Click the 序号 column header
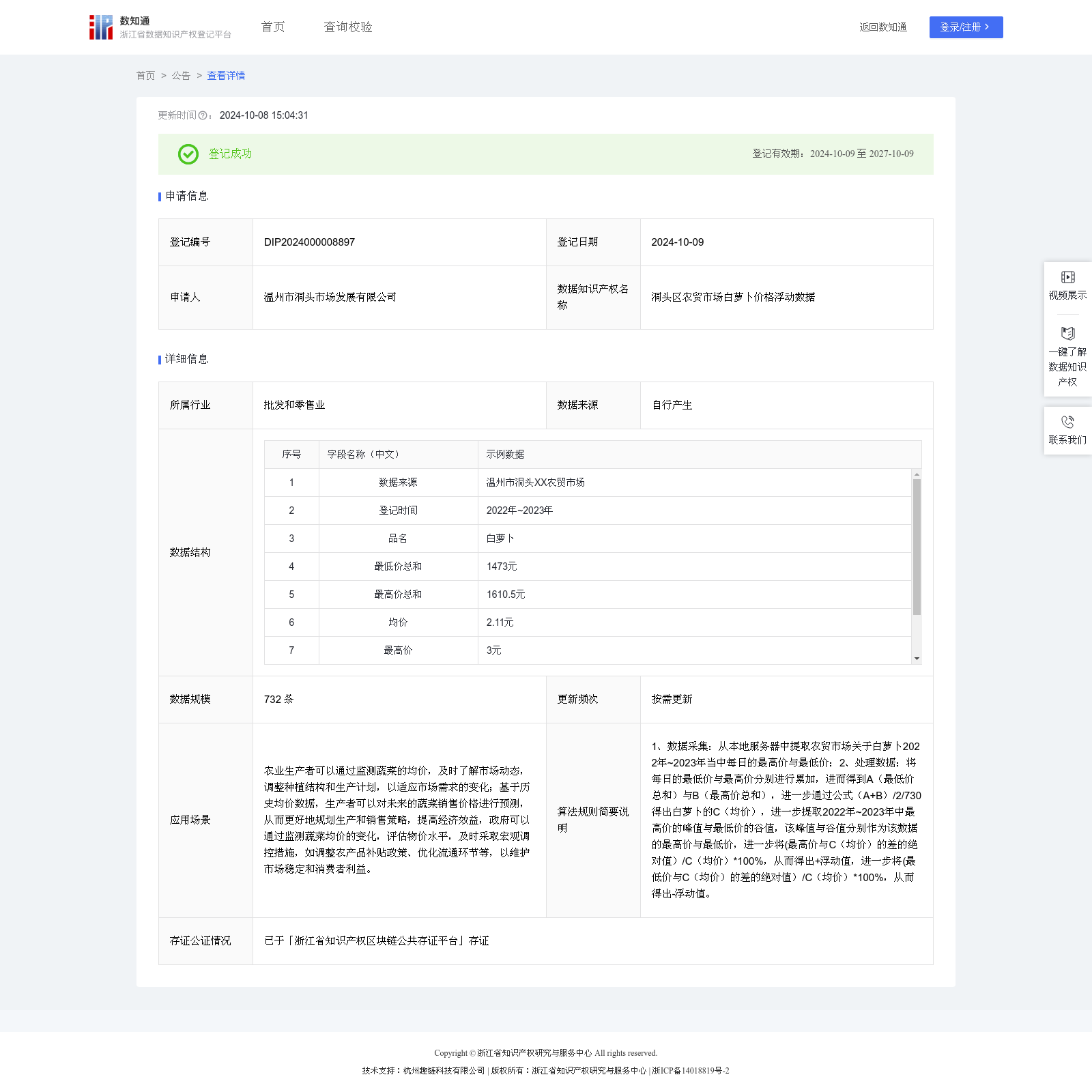This screenshot has height=1092, width=1092. (291, 455)
